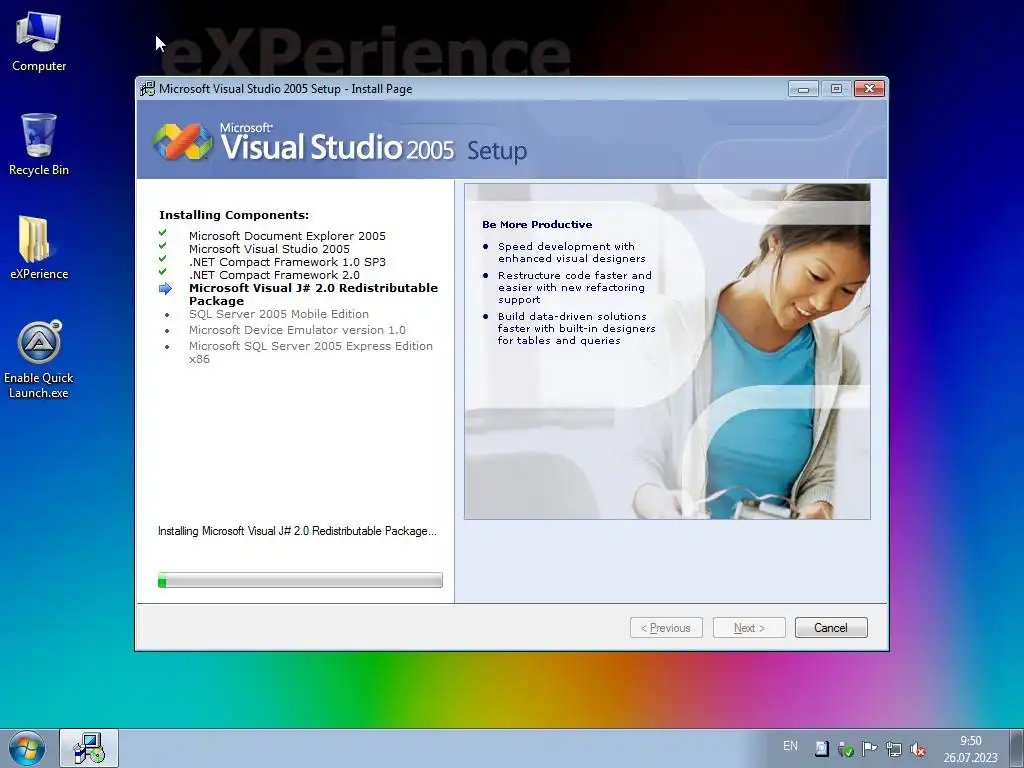Image resolution: width=1024 pixels, height=768 pixels.
Task: Select the eXPerience folder icon
Action: (39, 248)
